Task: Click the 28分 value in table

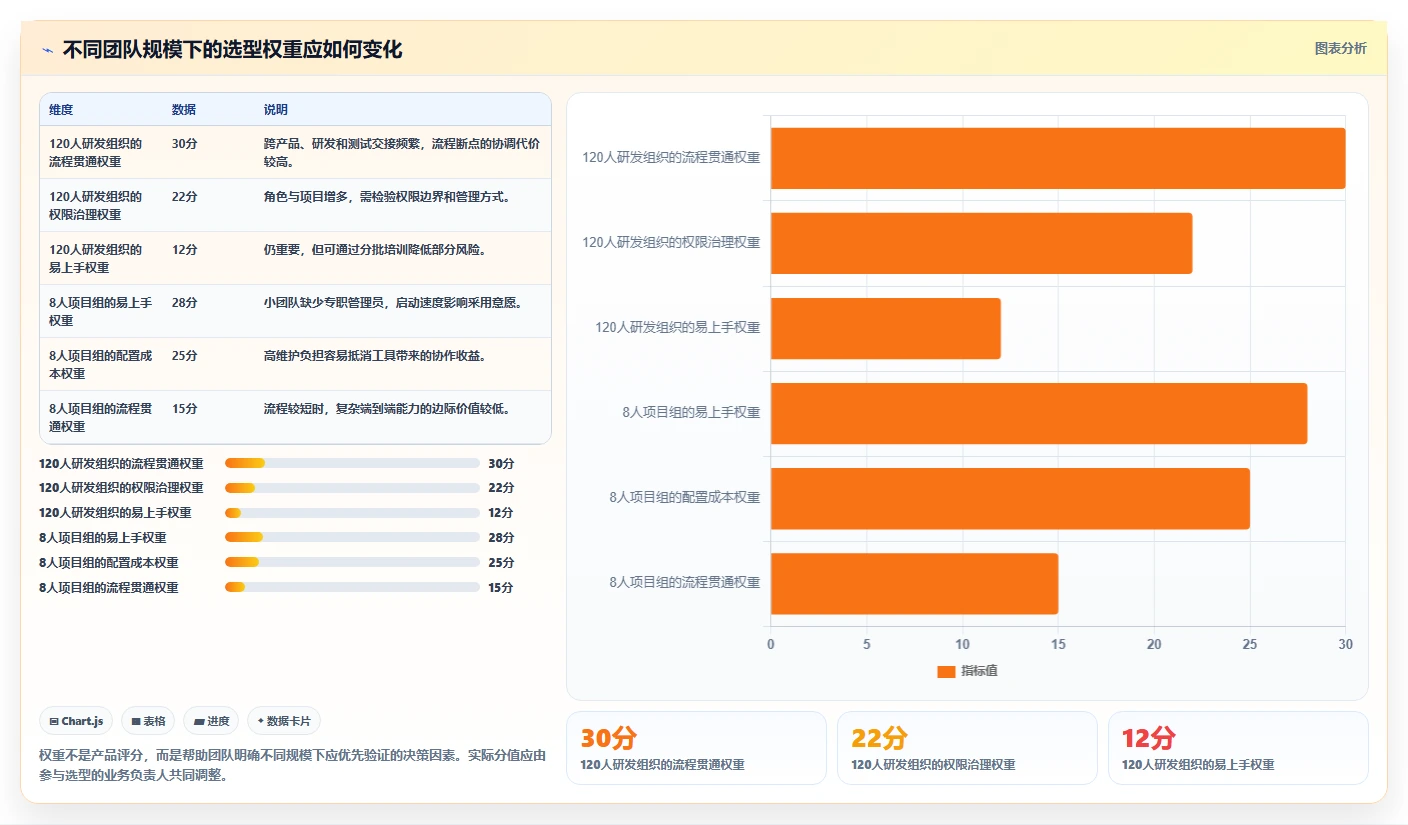Action: coord(185,302)
